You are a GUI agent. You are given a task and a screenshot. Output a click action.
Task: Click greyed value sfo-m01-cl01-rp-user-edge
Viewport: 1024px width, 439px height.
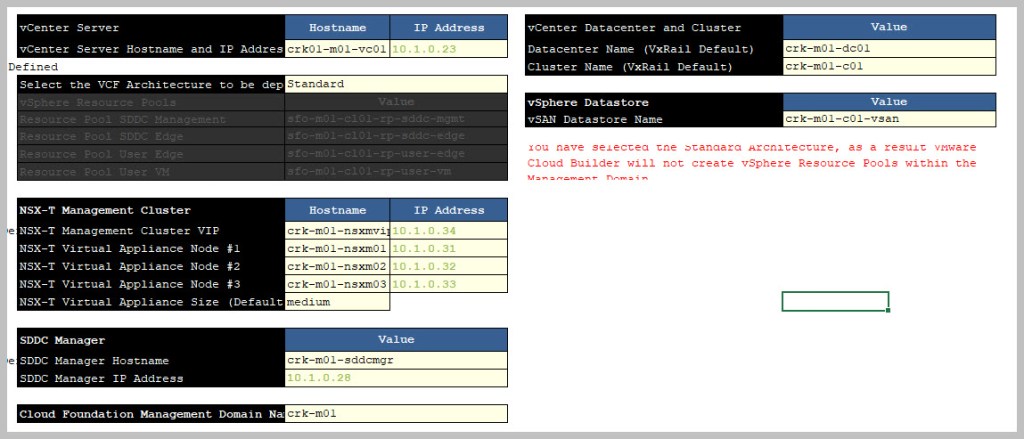coord(396,154)
